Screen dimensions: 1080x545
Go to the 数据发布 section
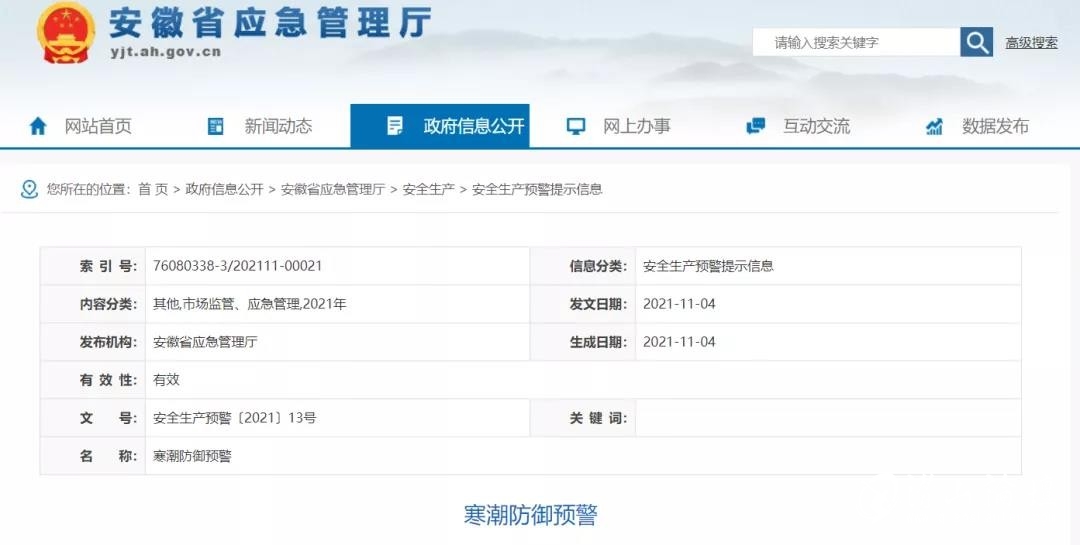tap(995, 126)
